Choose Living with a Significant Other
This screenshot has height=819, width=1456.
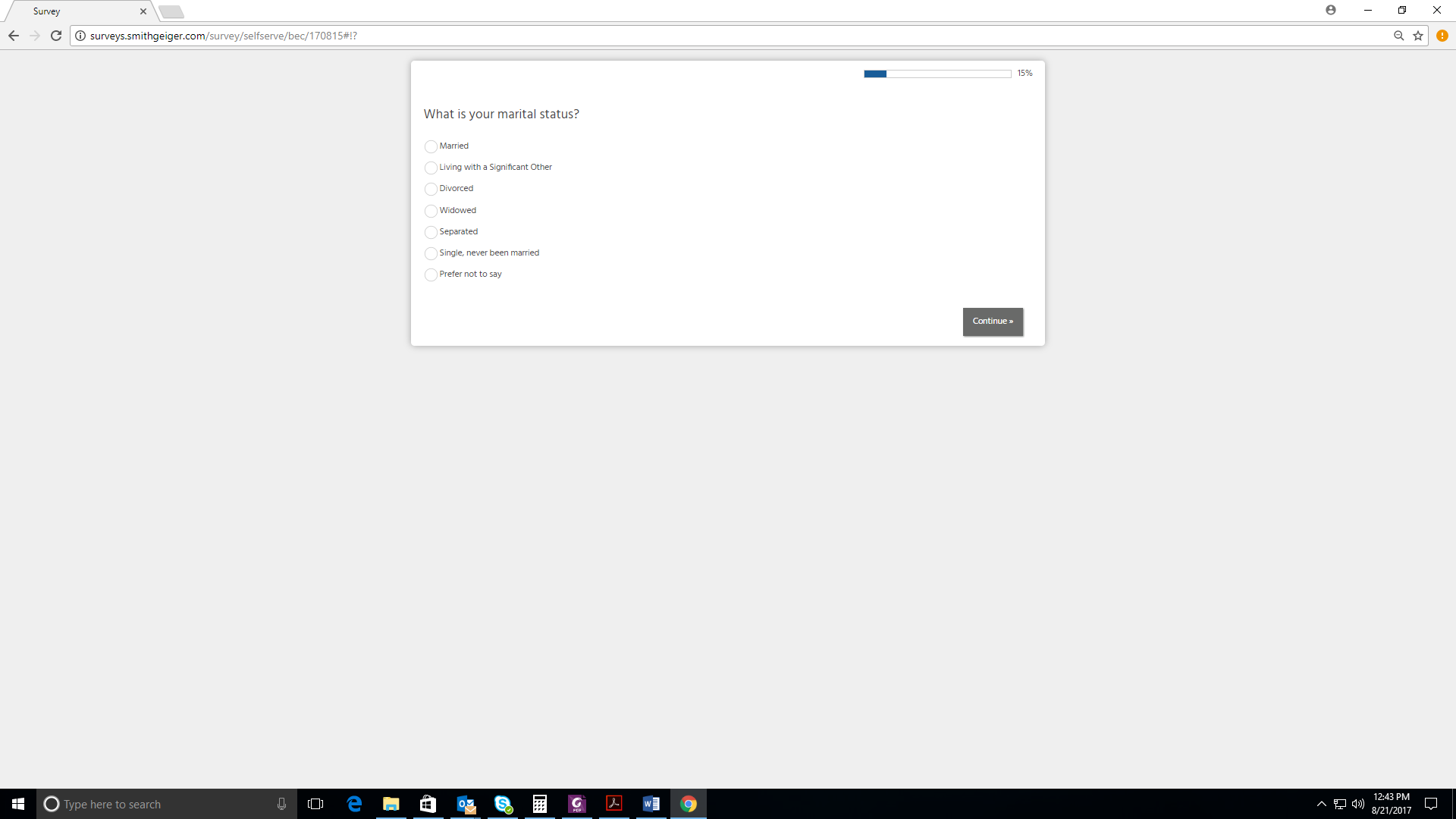[x=431, y=168]
